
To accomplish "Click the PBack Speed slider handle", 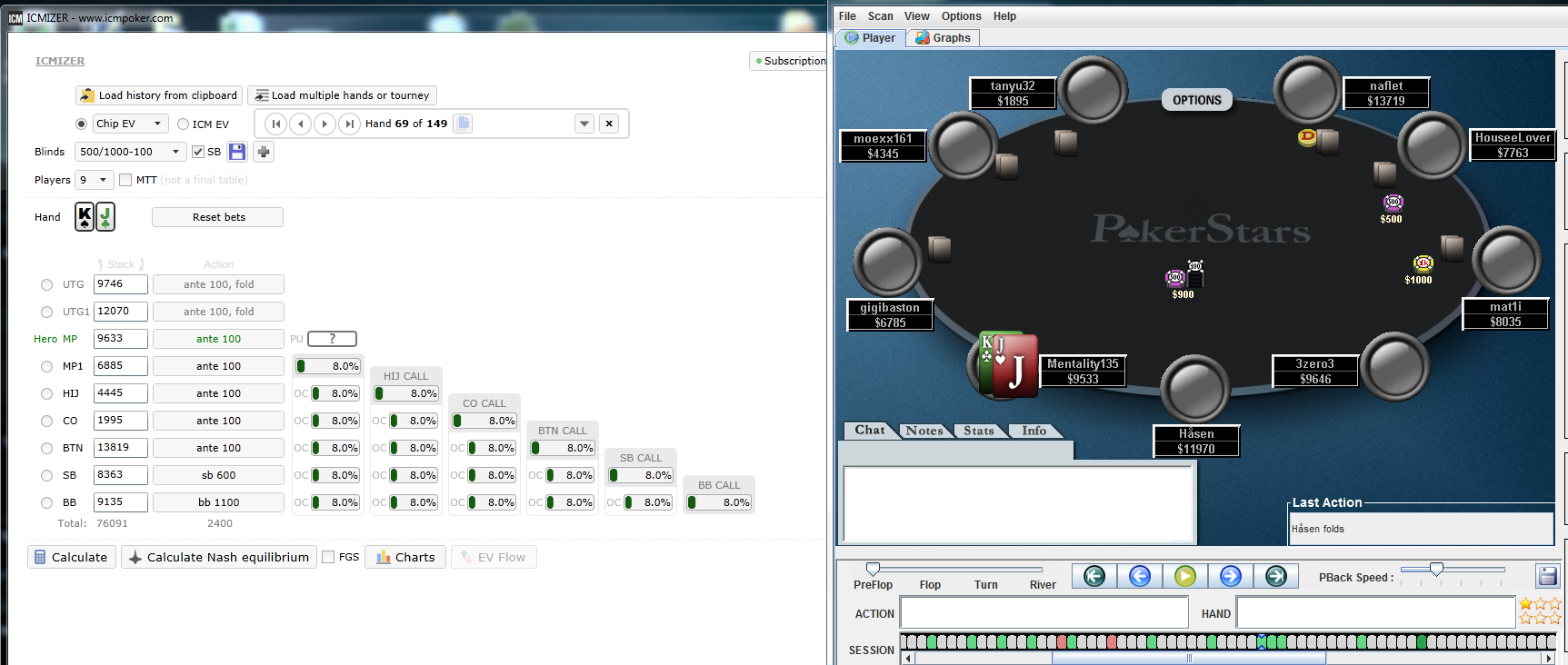I will tap(1436, 569).
